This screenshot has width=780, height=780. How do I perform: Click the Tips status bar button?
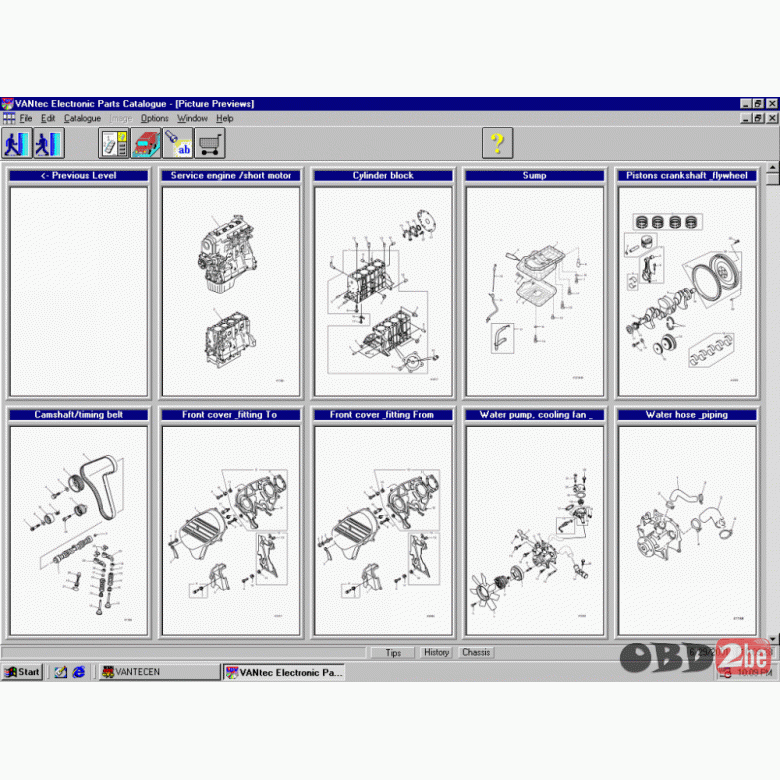(393, 653)
